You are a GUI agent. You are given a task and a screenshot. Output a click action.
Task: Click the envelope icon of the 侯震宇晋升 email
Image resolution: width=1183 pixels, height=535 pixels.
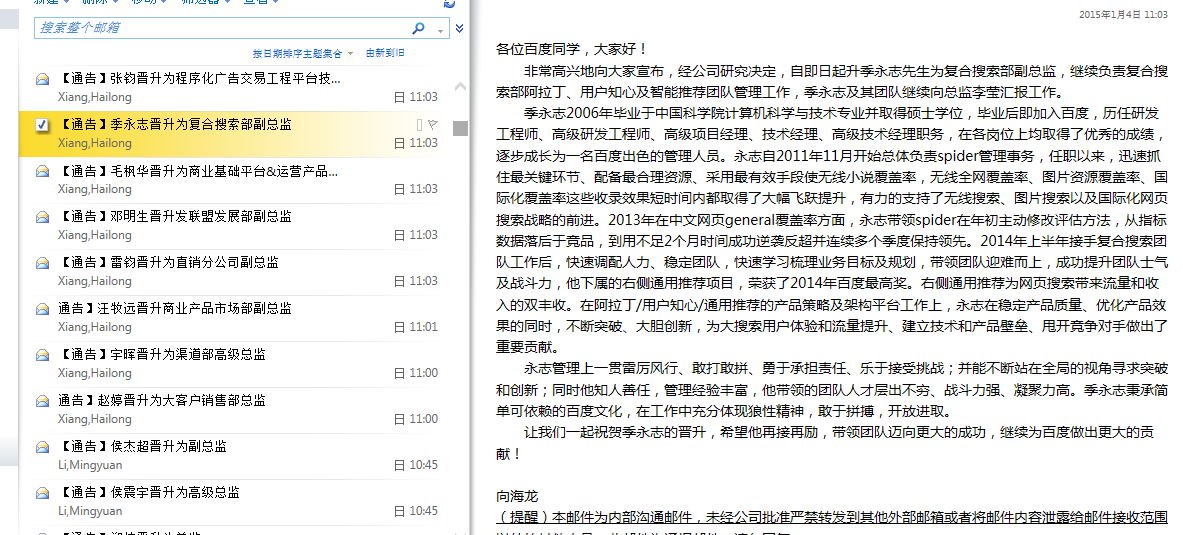tap(43, 493)
